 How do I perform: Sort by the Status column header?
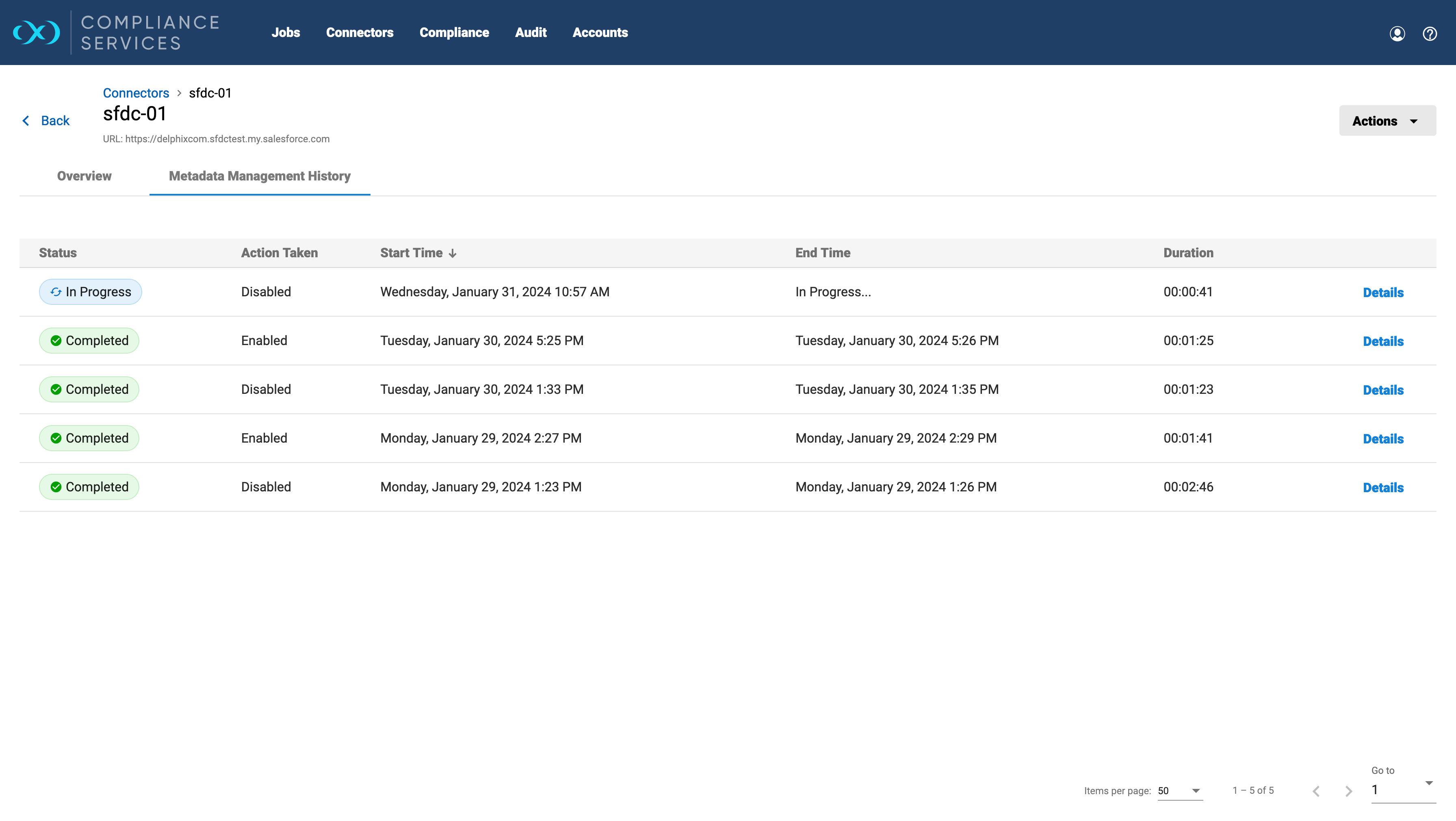coord(58,253)
